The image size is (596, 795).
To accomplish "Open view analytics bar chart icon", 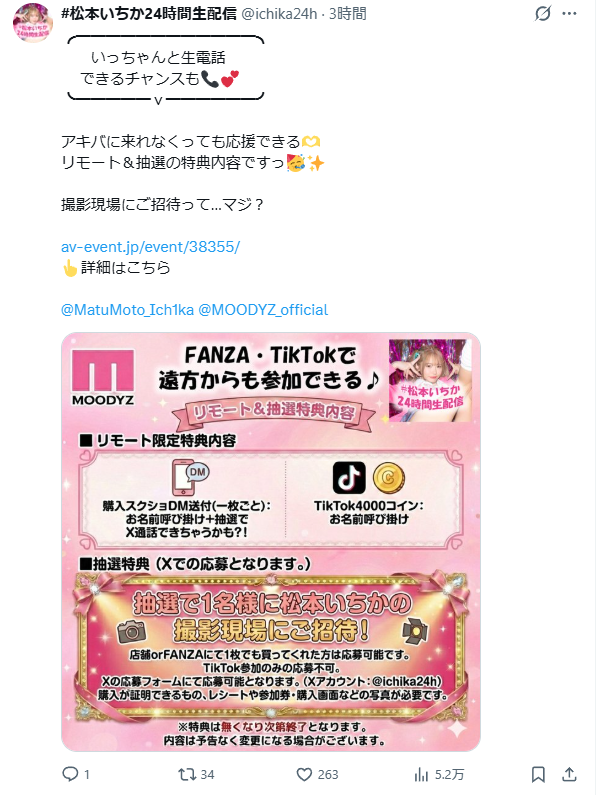I will coord(421,774).
